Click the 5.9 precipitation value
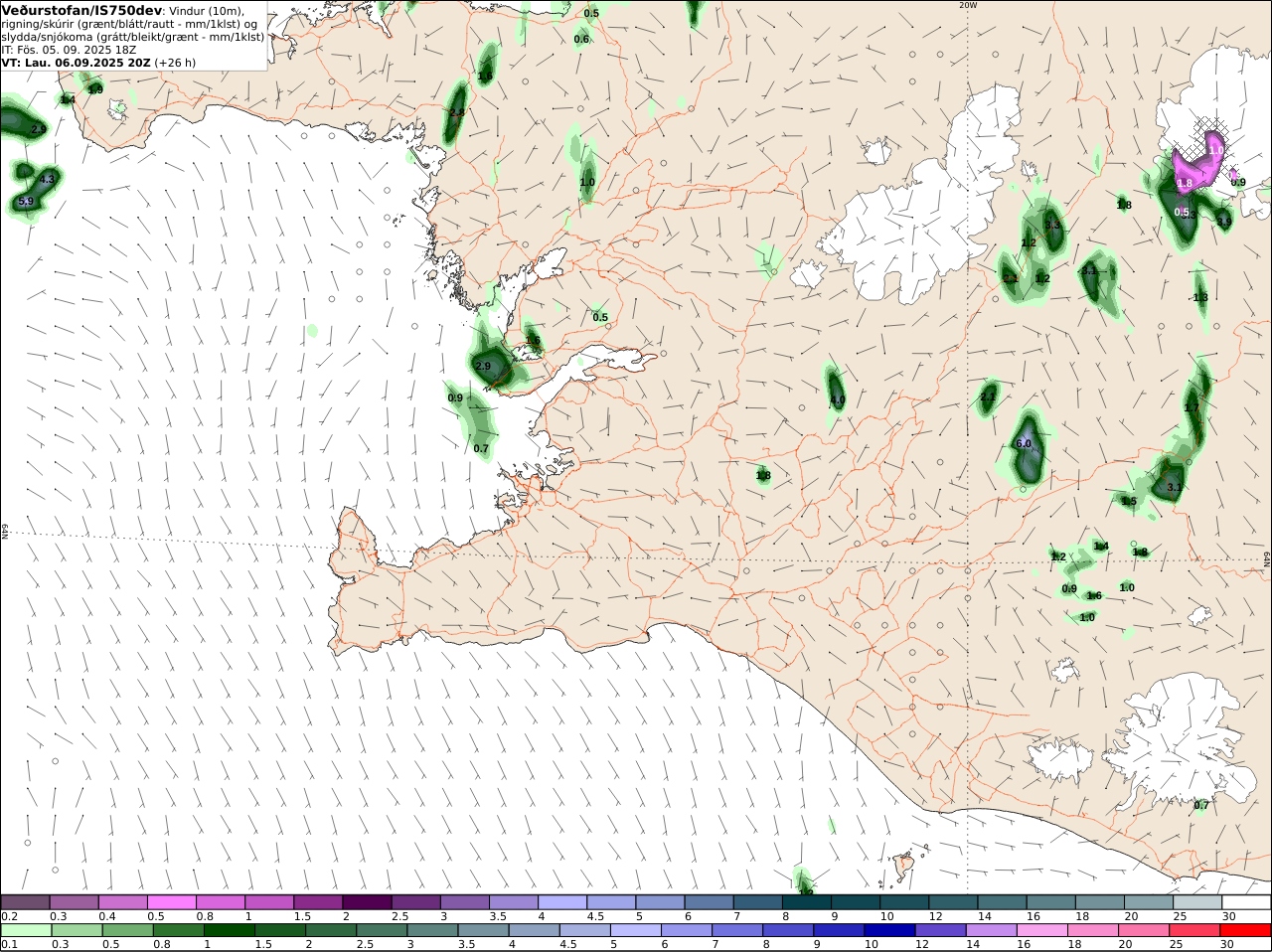 click(26, 201)
